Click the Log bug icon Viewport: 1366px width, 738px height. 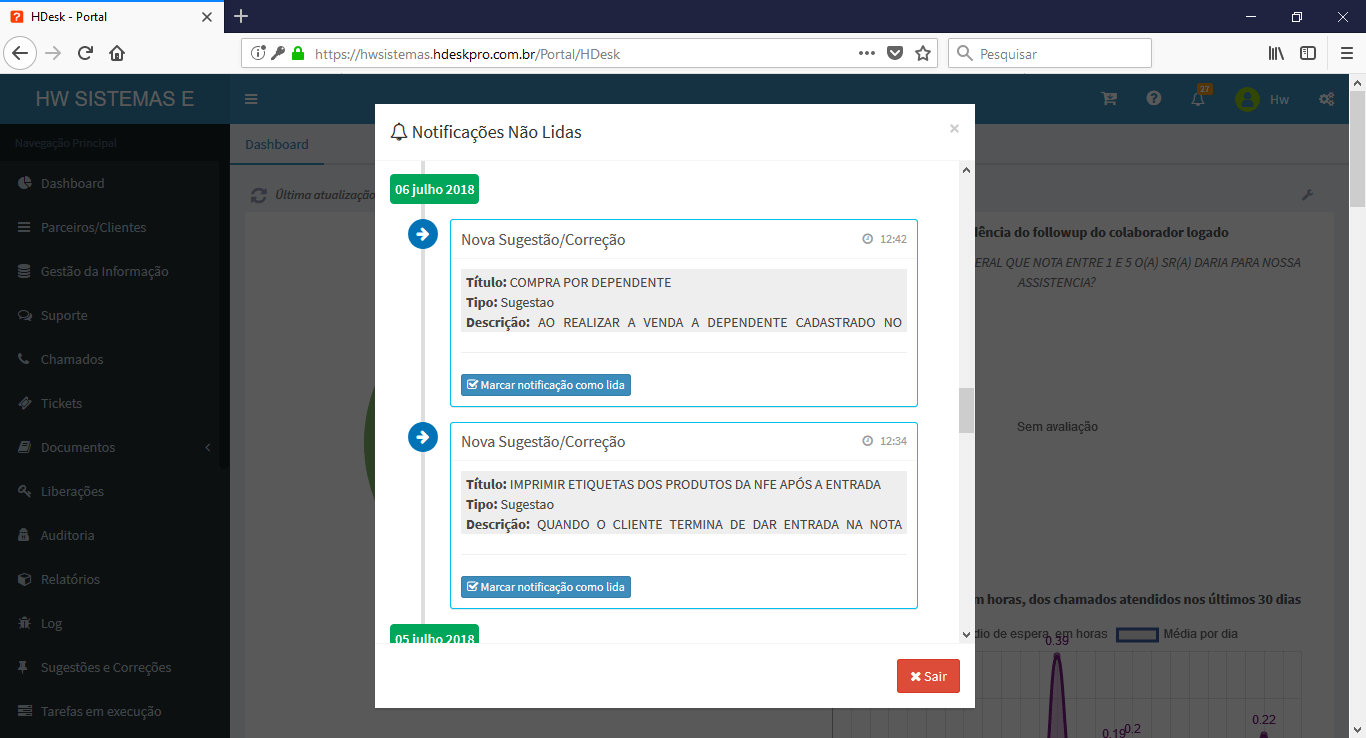[x=24, y=623]
